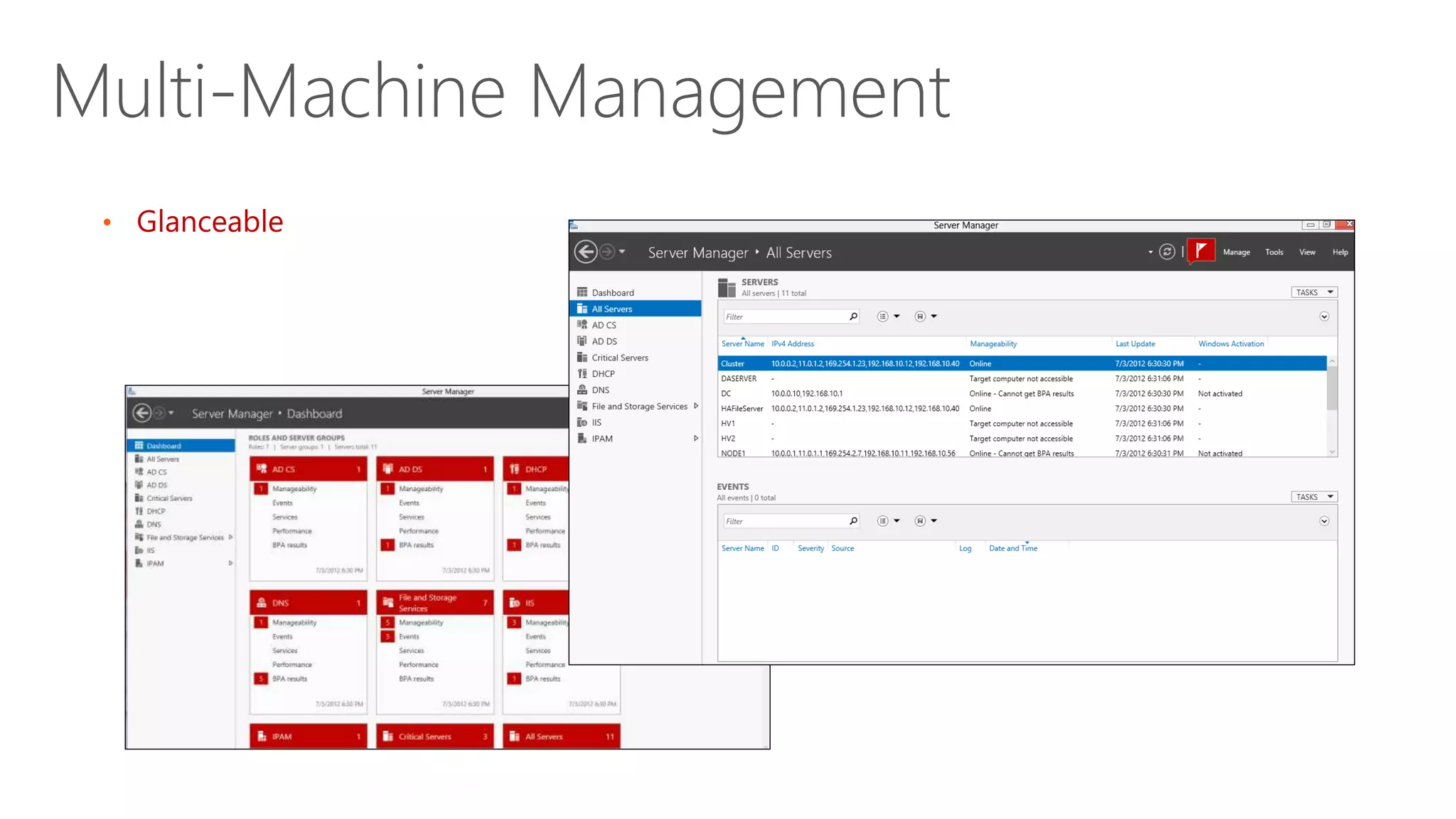Screen dimensions: 1456x819
Task: Click IIS icon in front window sidebar
Action: pyautogui.click(x=582, y=422)
